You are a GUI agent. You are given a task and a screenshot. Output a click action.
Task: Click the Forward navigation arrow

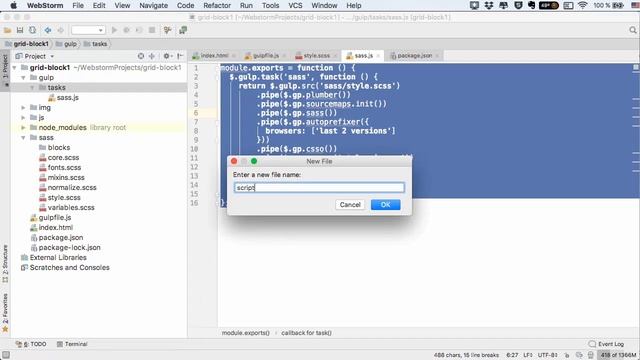click(x=60, y=30)
